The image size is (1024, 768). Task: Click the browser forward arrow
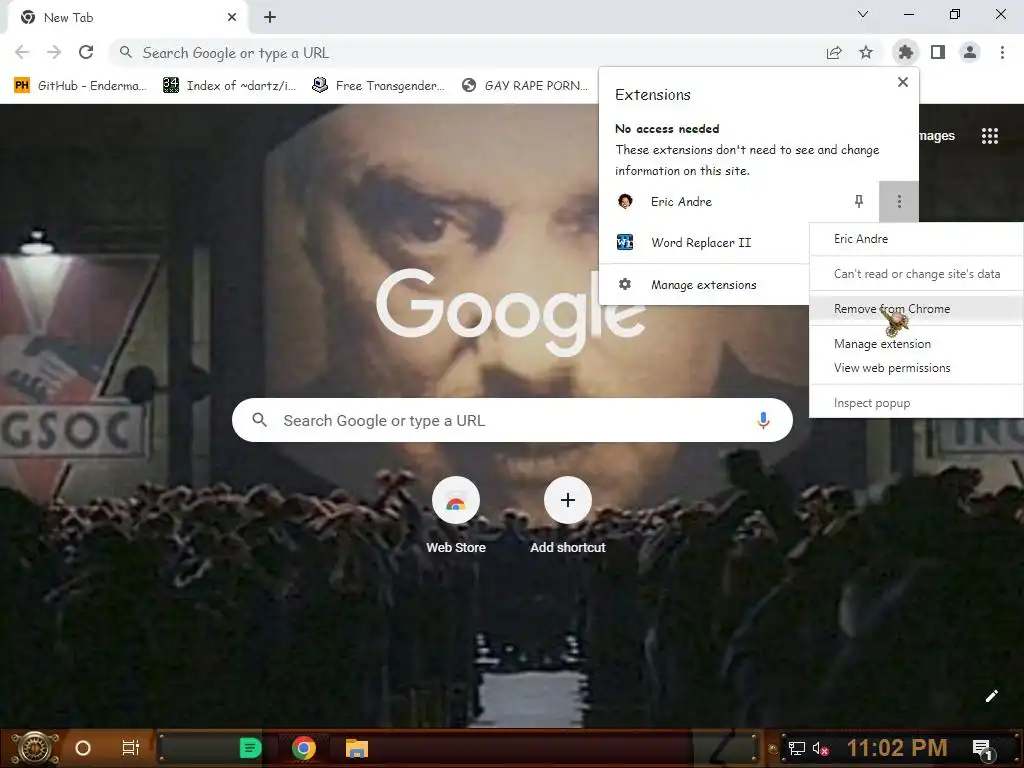click(x=54, y=52)
